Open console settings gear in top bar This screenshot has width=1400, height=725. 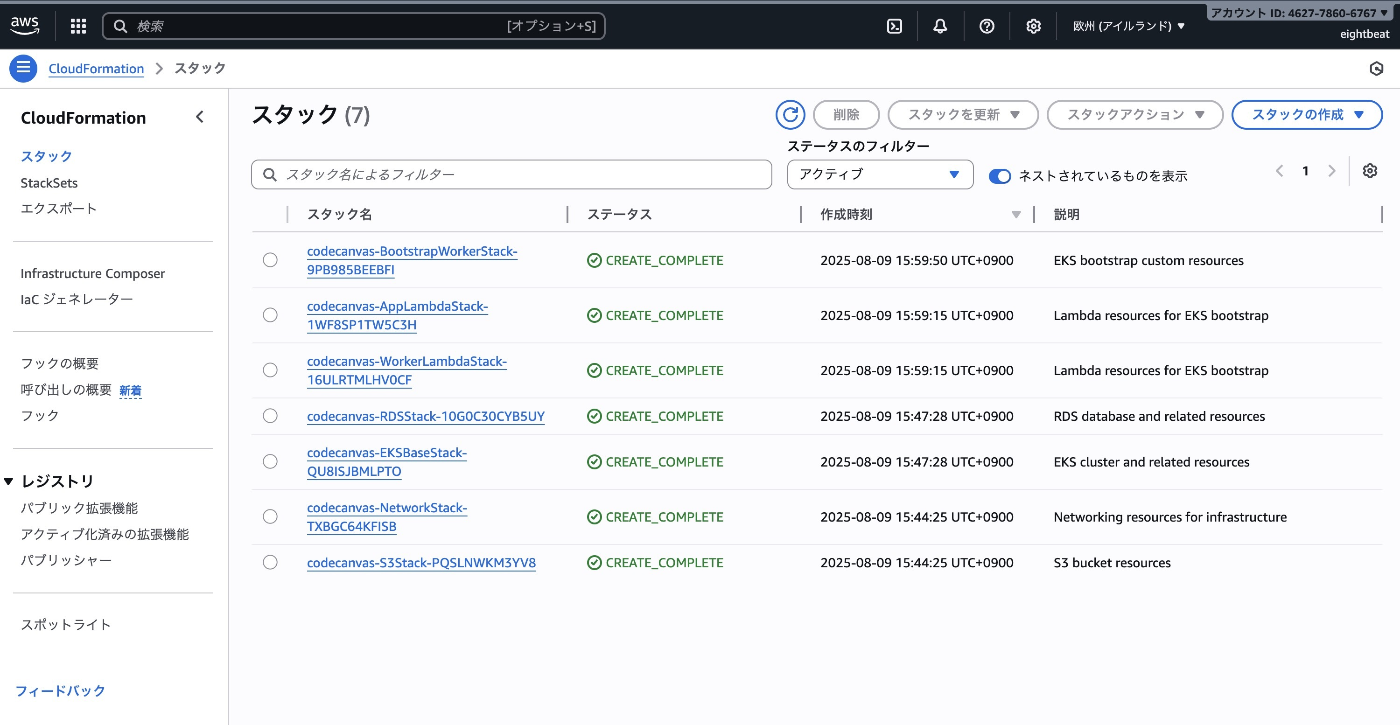click(x=1034, y=26)
